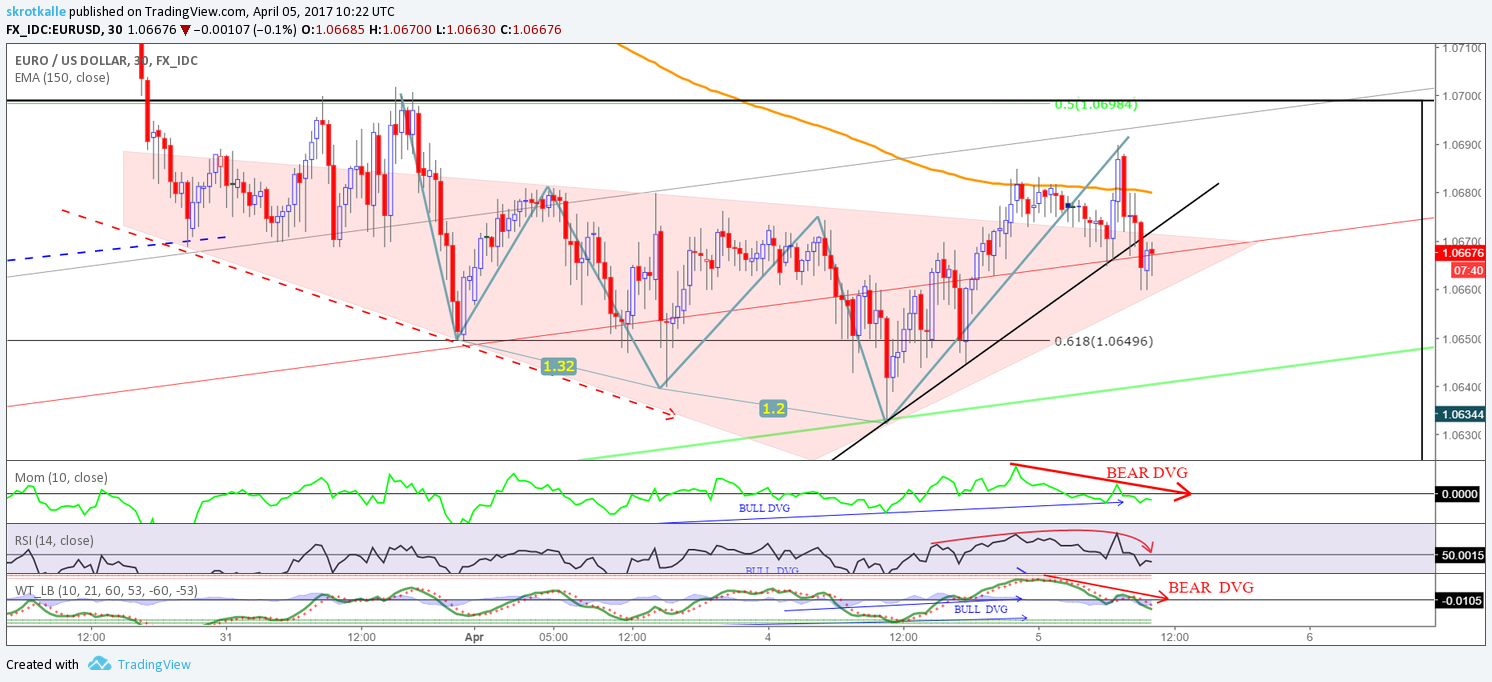Click the 1.32 ratio label on chart
The image size is (1492, 682).
[558, 367]
